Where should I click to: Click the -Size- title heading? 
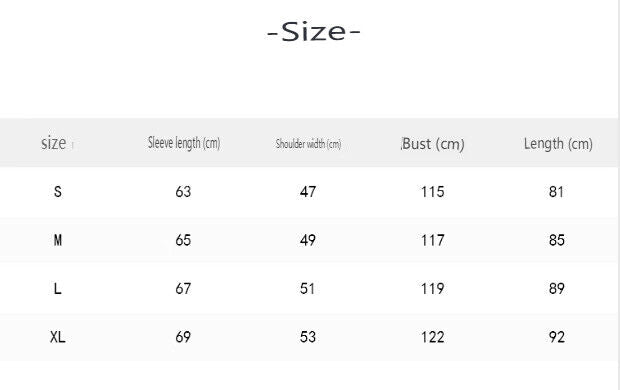313,32
